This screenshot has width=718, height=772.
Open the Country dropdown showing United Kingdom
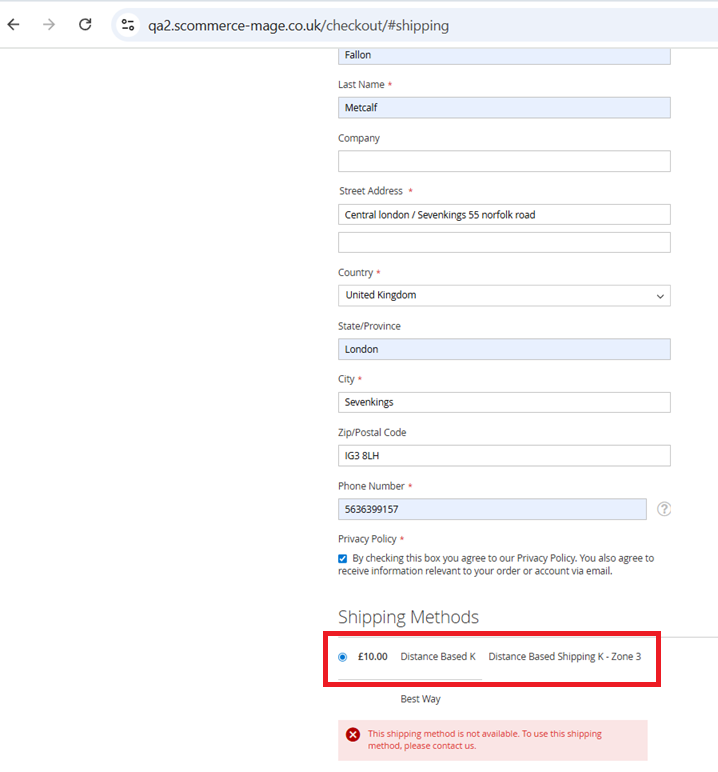click(504, 295)
